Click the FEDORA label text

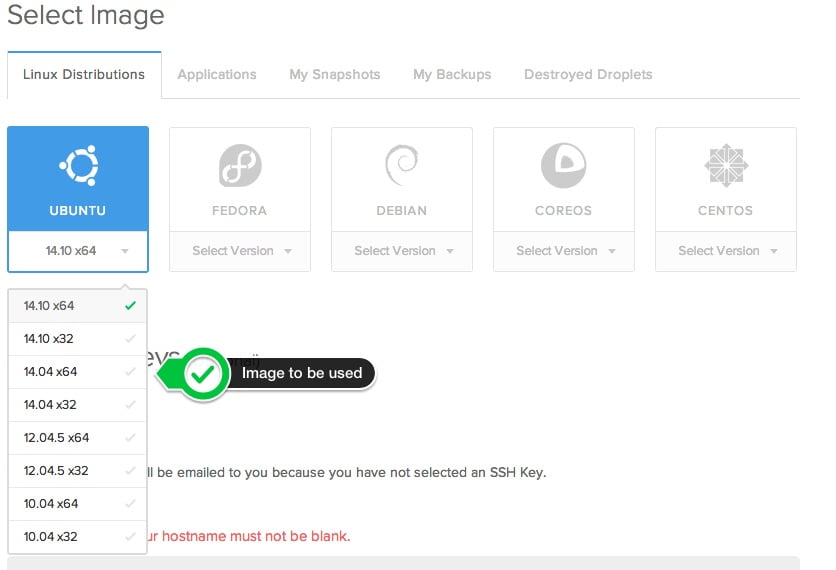239,211
